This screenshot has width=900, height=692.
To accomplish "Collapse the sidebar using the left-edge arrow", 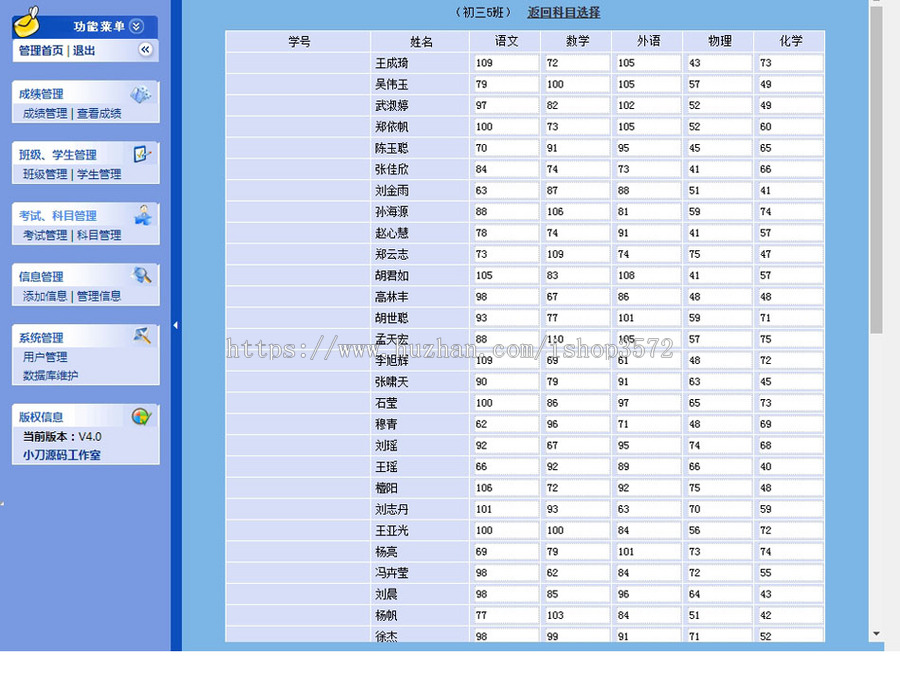I will tap(175, 324).
